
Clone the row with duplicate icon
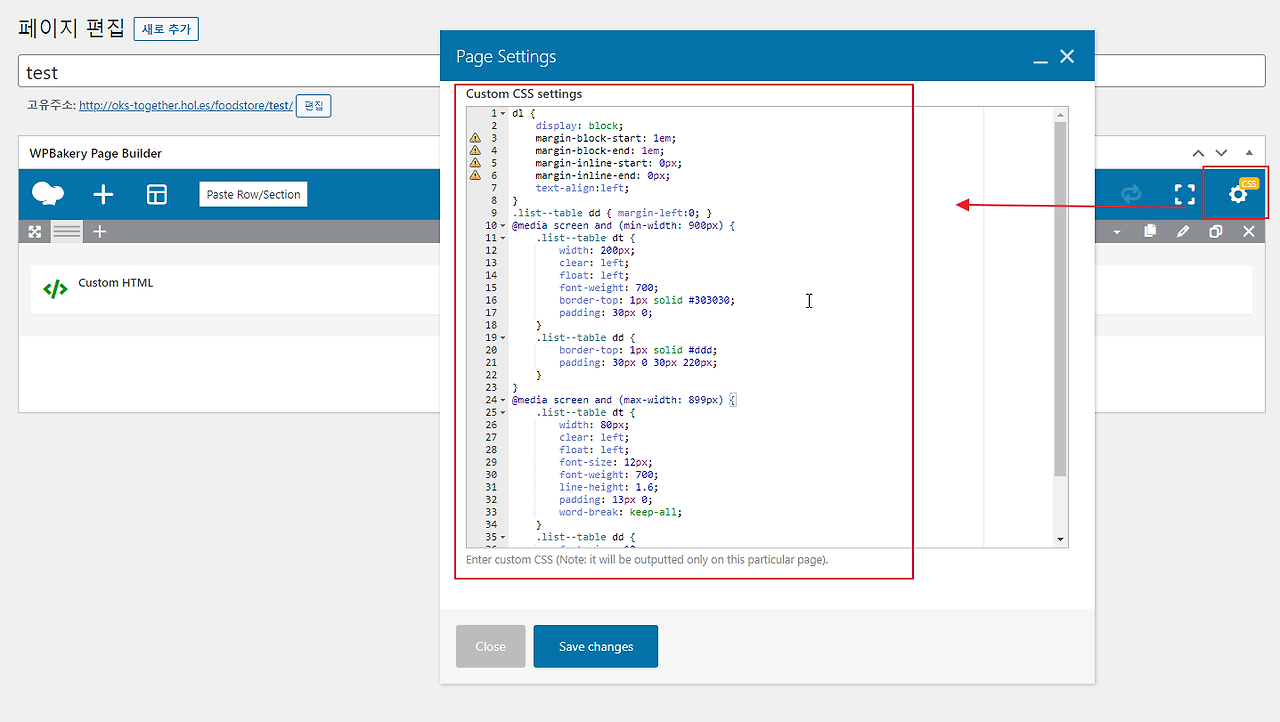tap(1216, 231)
